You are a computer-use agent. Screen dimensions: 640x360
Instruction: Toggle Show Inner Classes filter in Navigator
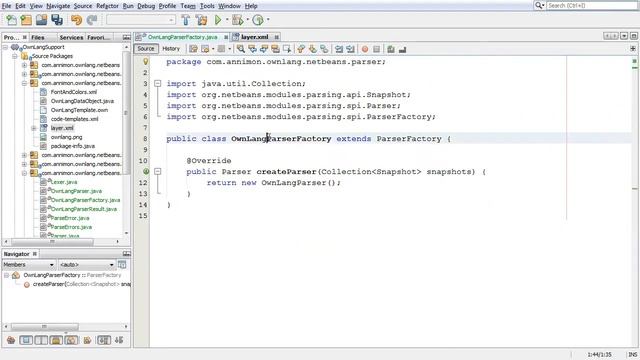[x=71, y=340]
